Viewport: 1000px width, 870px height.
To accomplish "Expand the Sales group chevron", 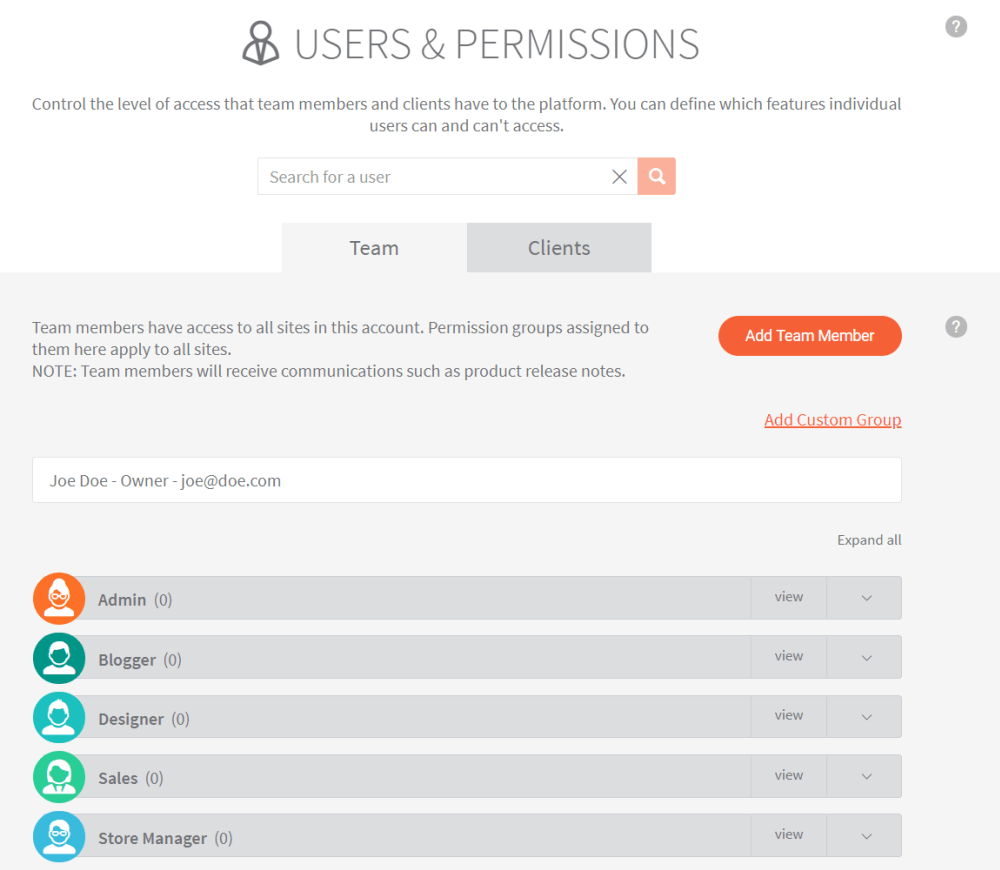I will point(865,776).
